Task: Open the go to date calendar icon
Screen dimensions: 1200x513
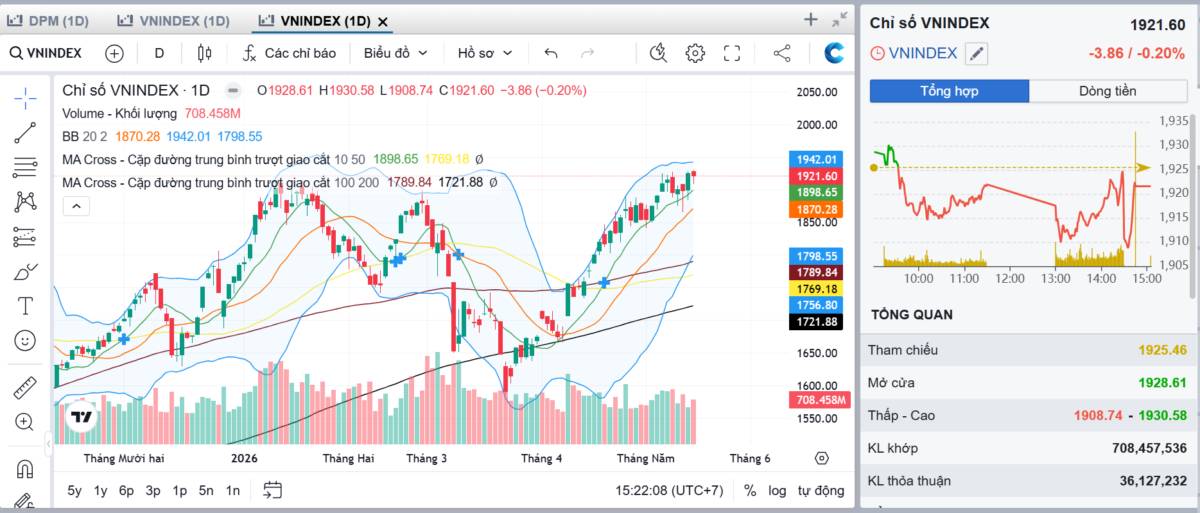Action: 272,490
